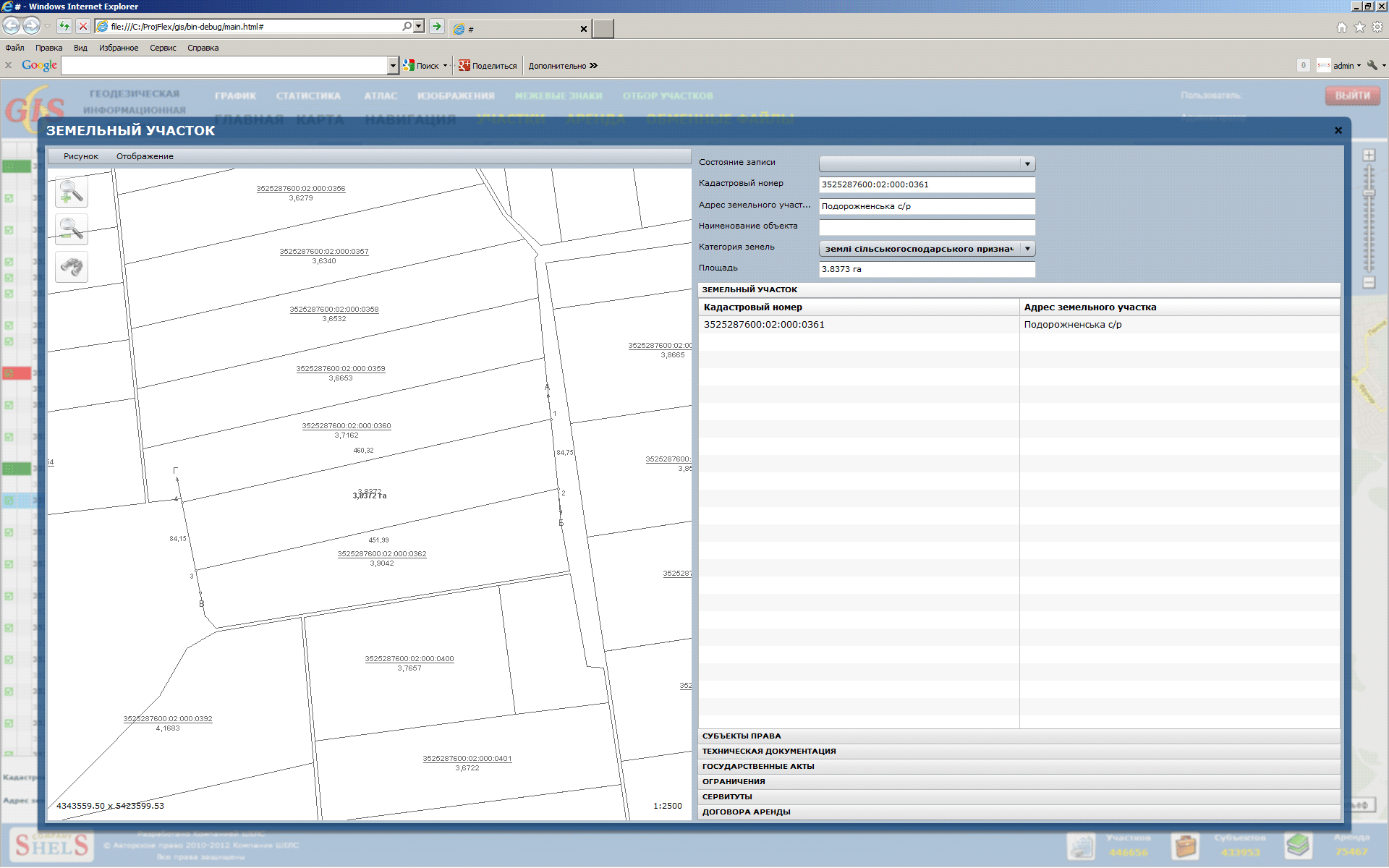1389x868 pixels.
Task: Click the browser refresh icon
Action: [x=64, y=27]
